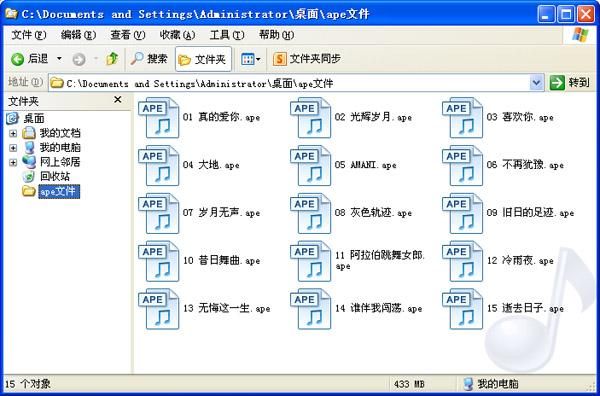Viewport: 600px width, 396px height.
Task: Click the file name 07 岁月无声.ape
Action: coord(222,213)
